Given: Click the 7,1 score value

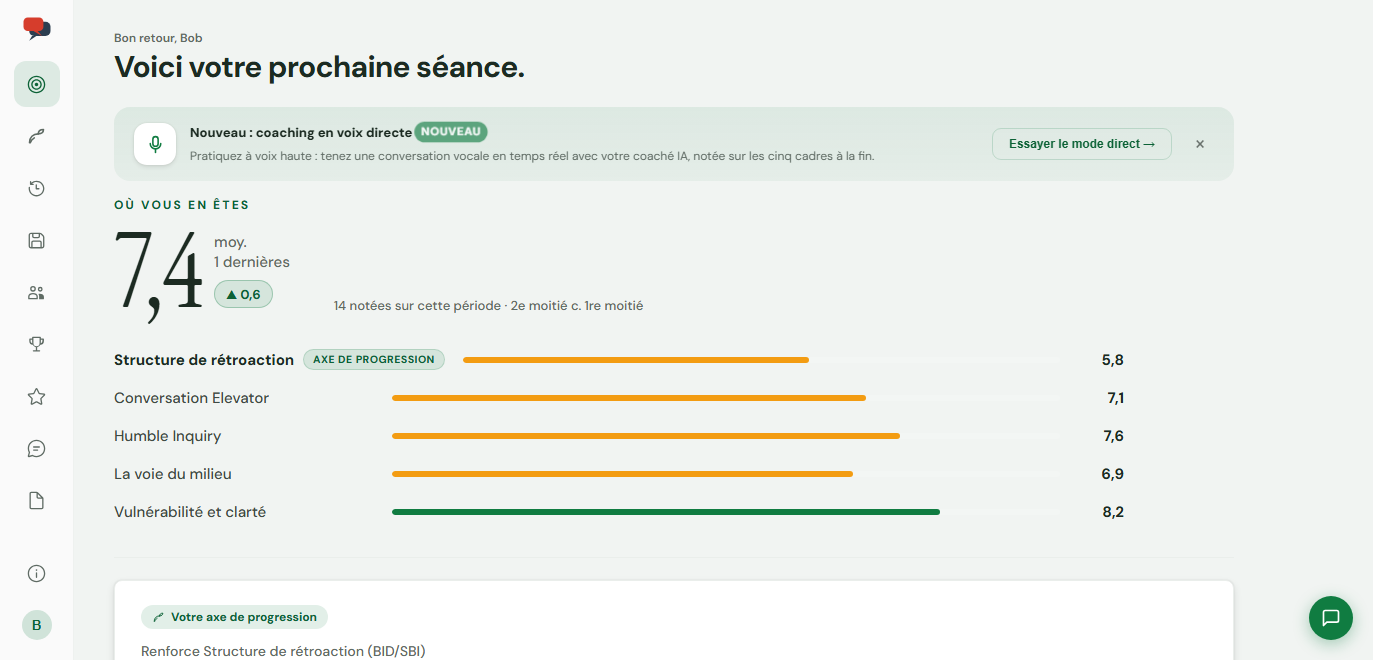Looking at the screenshot, I should [1115, 398].
